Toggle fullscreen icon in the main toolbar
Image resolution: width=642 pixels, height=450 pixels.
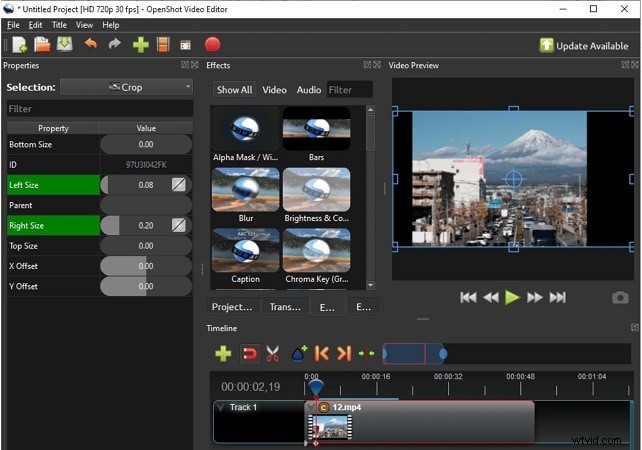tap(185, 45)
